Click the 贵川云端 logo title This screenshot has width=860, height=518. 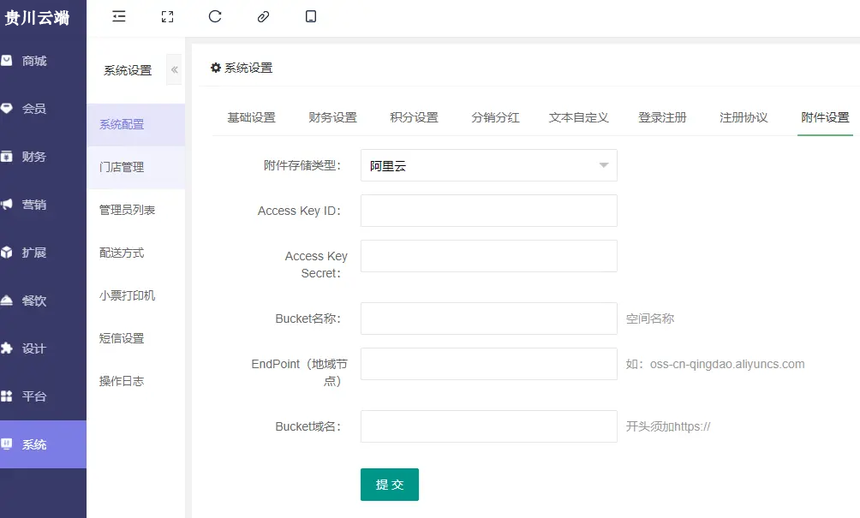pos(37,18)
